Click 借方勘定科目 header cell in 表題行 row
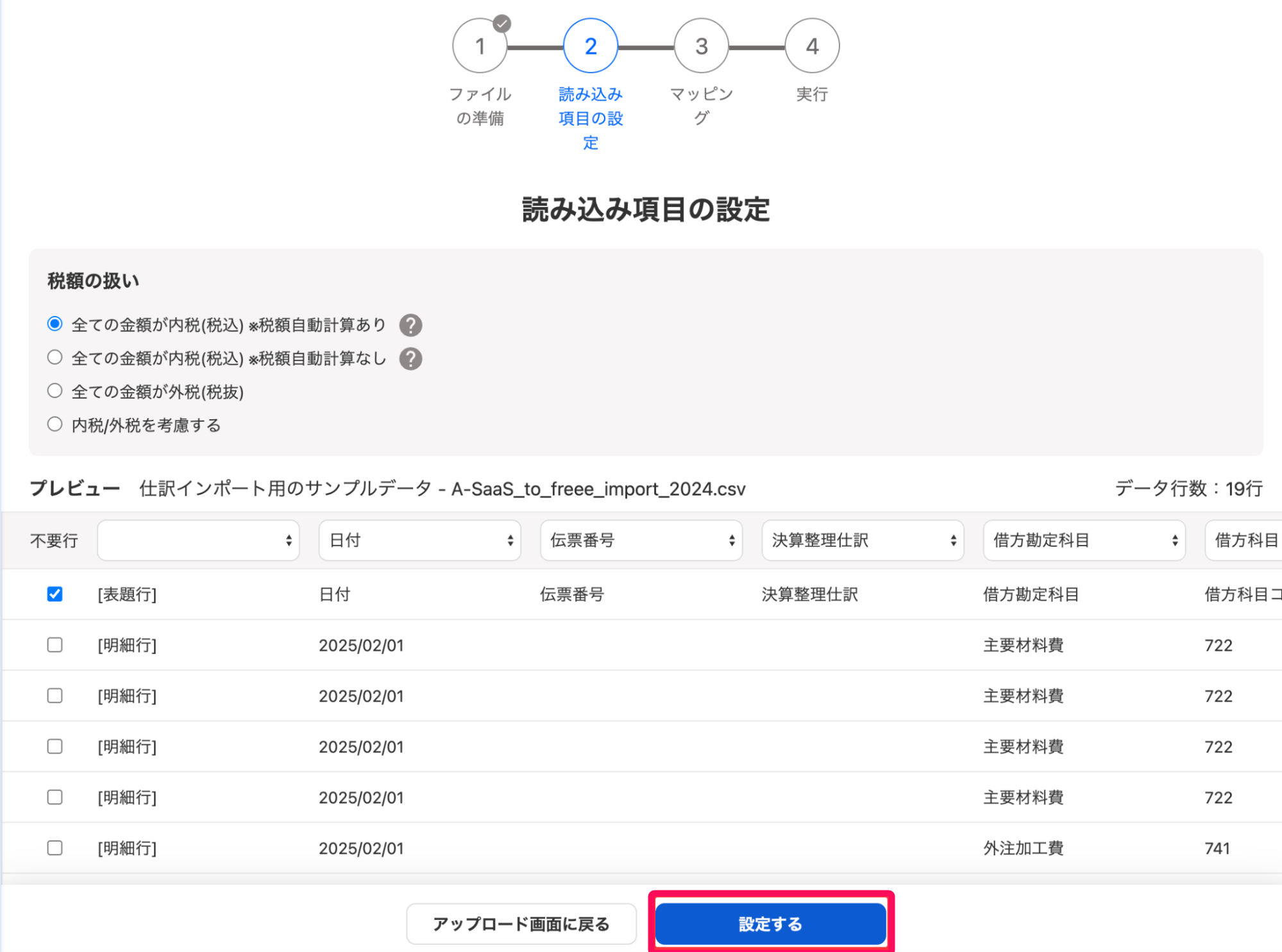 pos(1031,594)
